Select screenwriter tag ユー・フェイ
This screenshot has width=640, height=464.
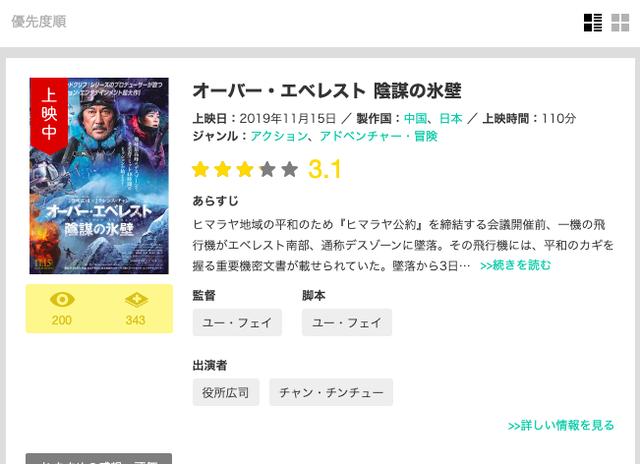point(347,322)
